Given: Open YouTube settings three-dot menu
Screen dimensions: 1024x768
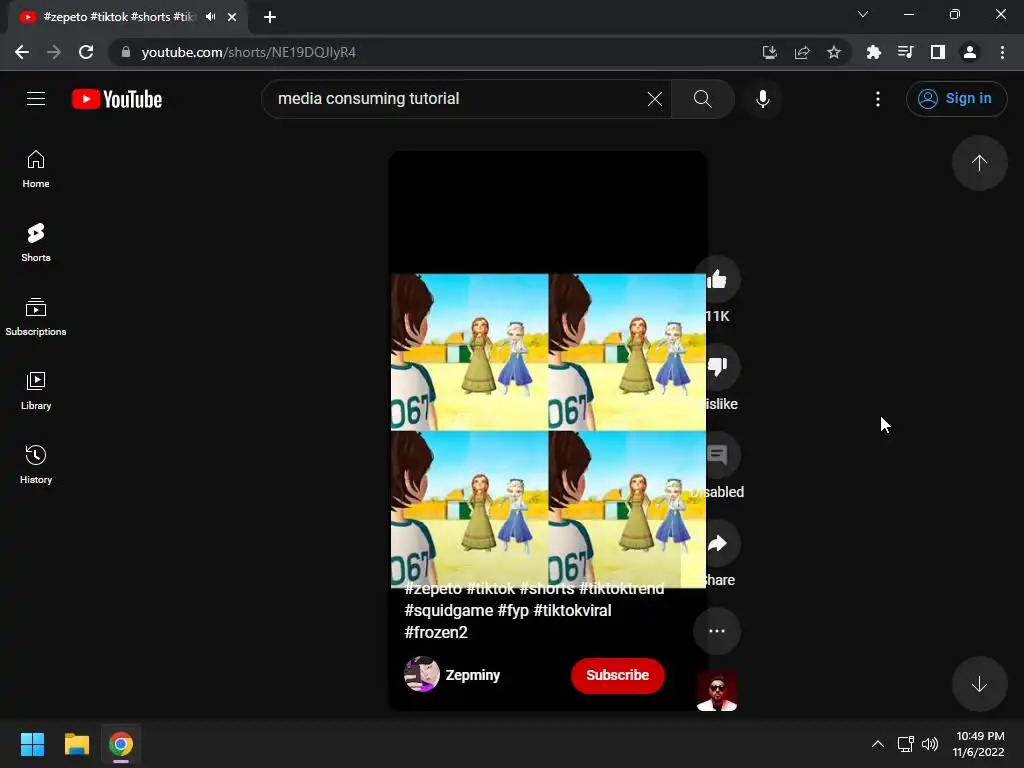Looking at the screenshot, I should 878,99.
